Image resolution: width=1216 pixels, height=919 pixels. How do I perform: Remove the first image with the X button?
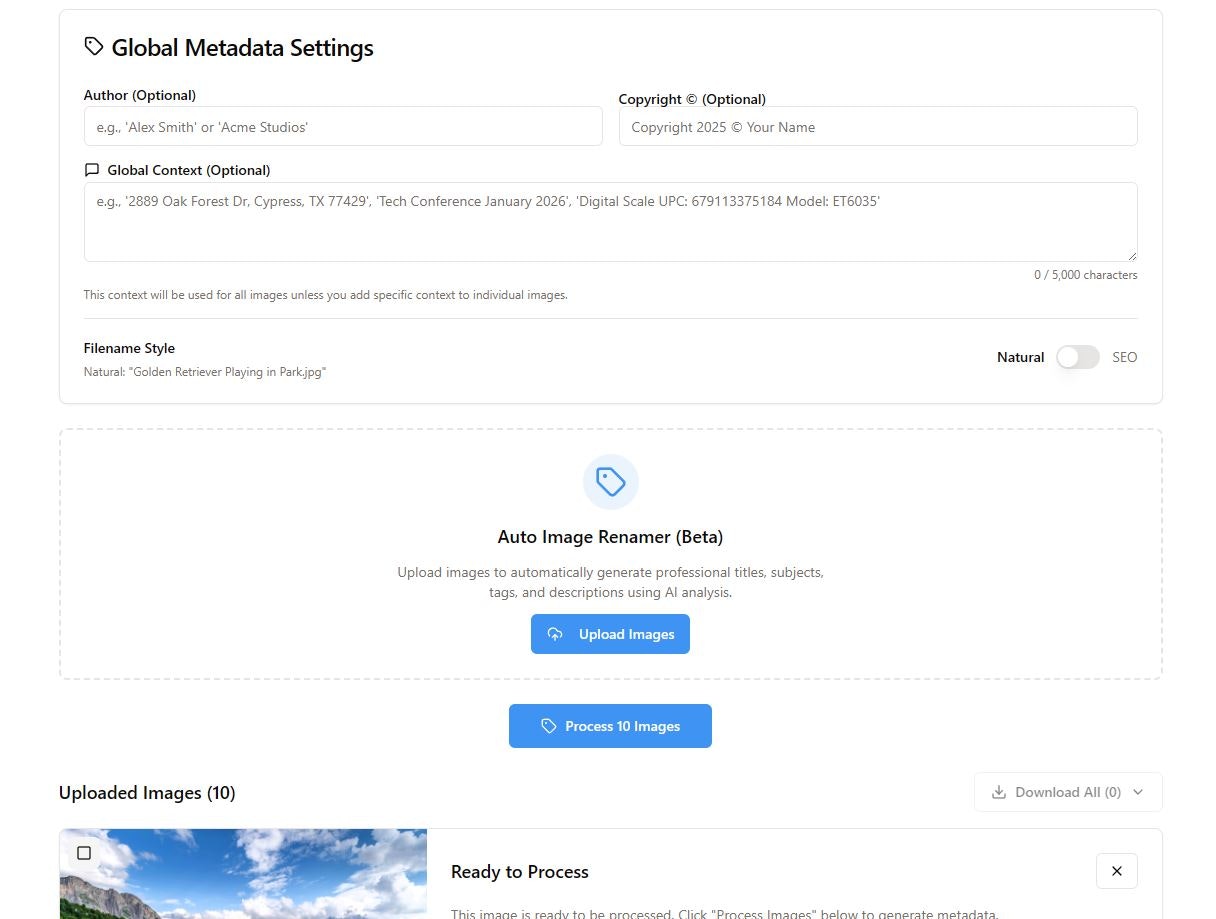1117,871
